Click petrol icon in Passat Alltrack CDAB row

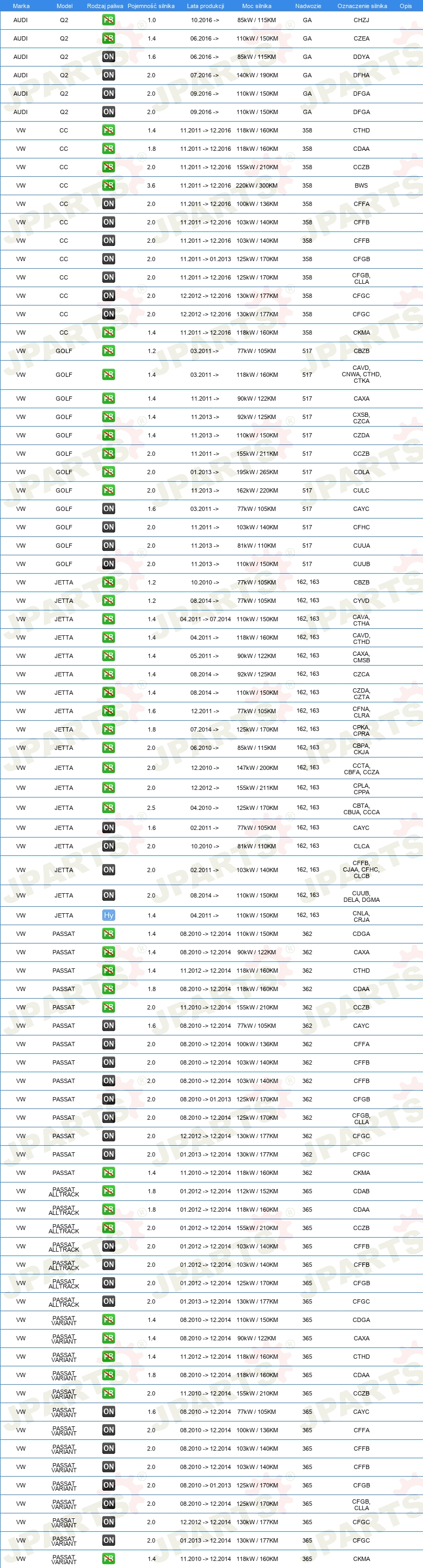point(108,1191)
